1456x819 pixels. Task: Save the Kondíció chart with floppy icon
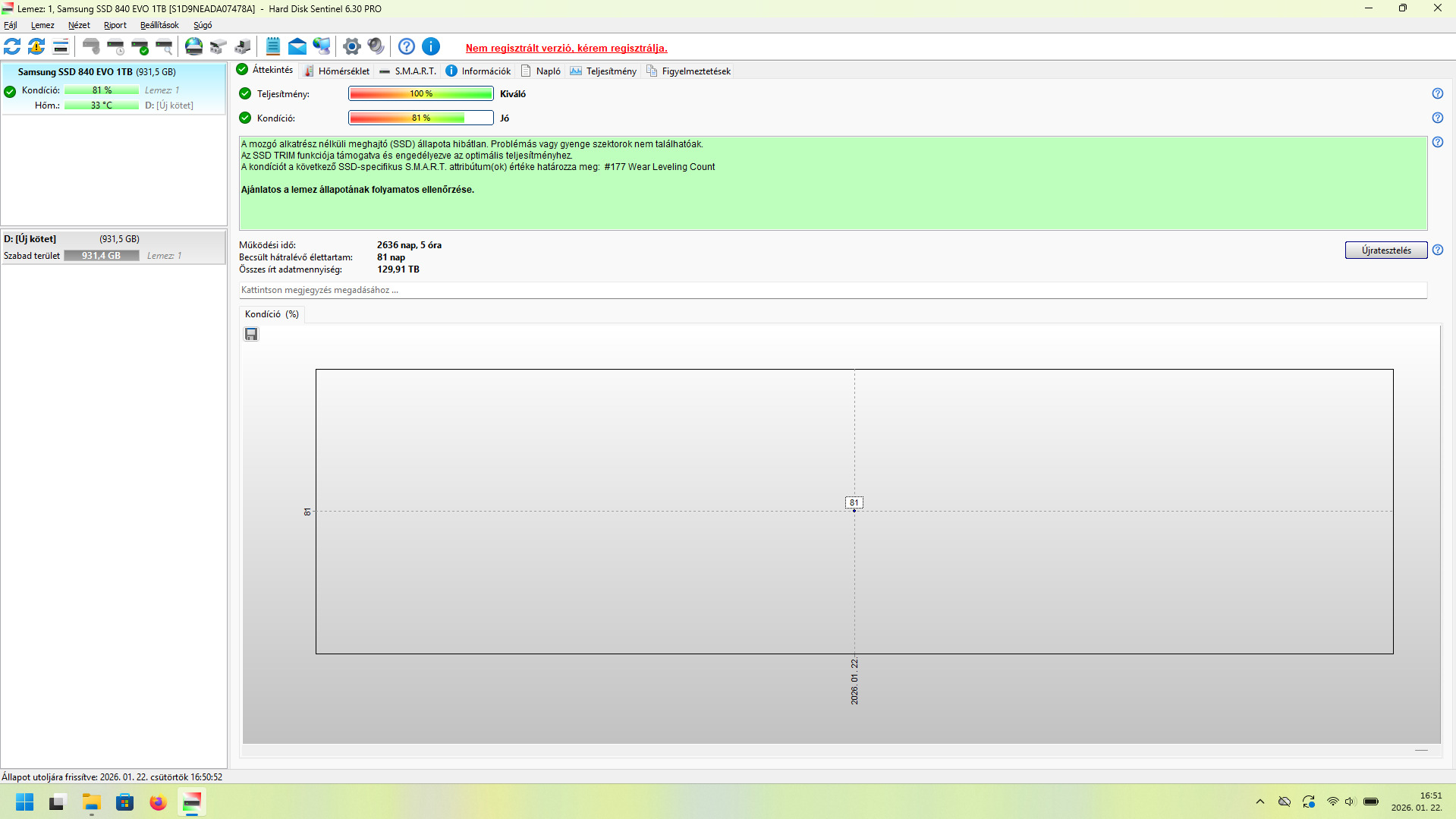point(251,334)
